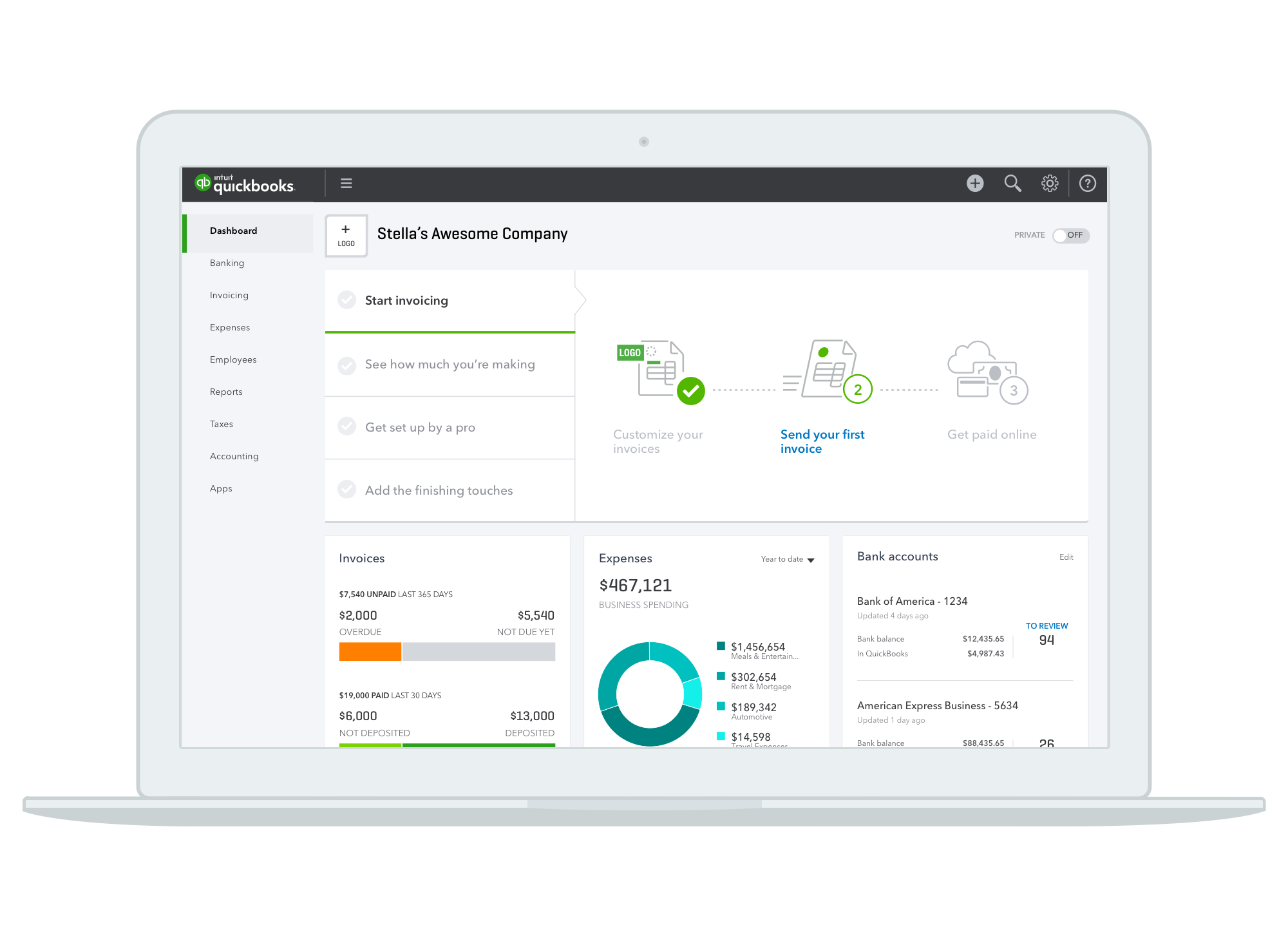Image resolution: width=1288 pixels, height=934 pixels.
Task: Open Expenses in the sidebar
Action: 230,327
